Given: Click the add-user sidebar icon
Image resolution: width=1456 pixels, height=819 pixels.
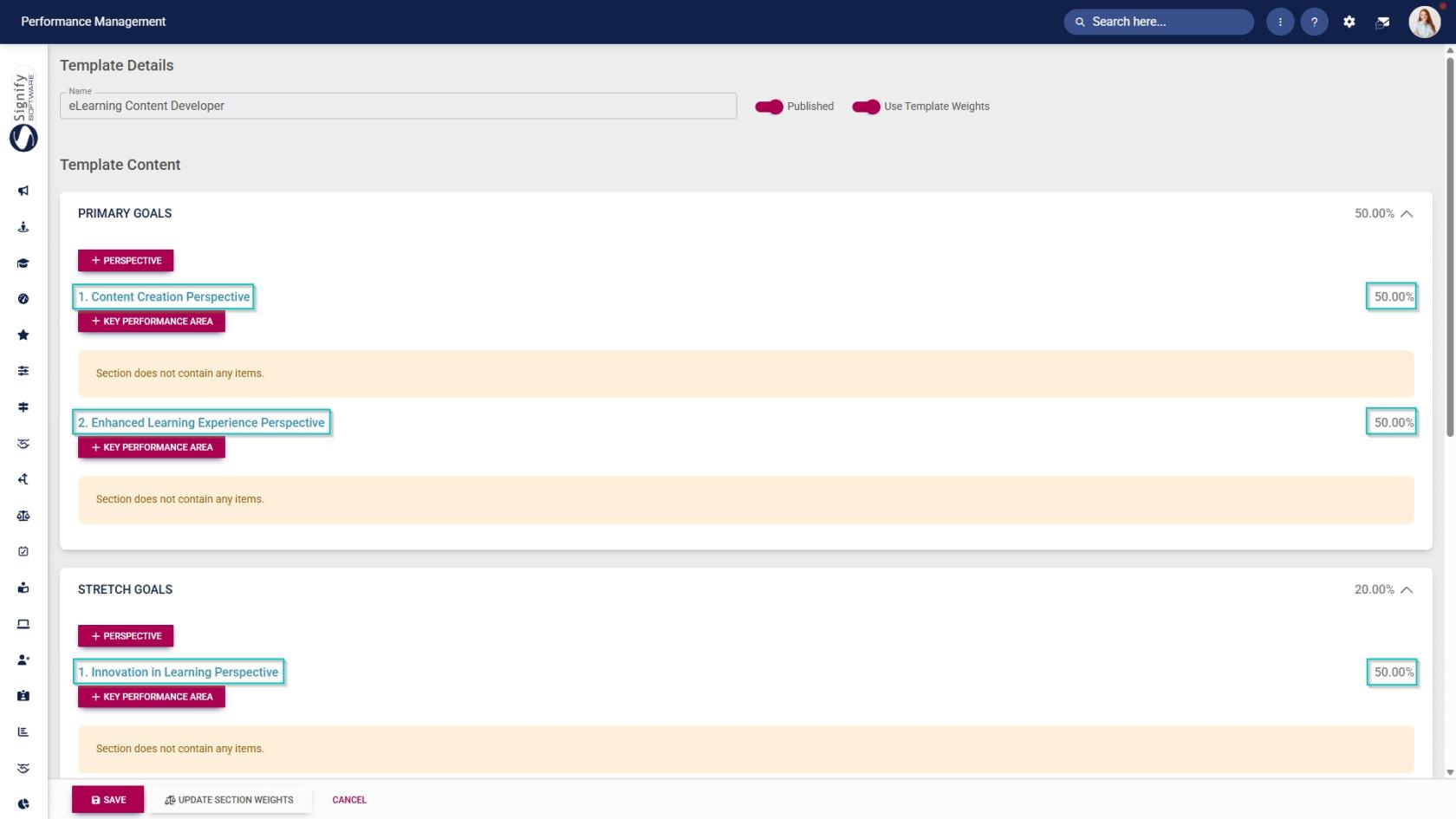Looking at the screenshot, I should [23, 660].
